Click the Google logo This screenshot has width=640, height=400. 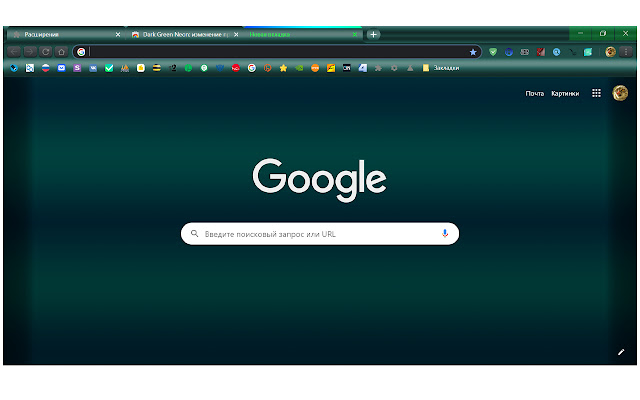(x=320, y=180)
